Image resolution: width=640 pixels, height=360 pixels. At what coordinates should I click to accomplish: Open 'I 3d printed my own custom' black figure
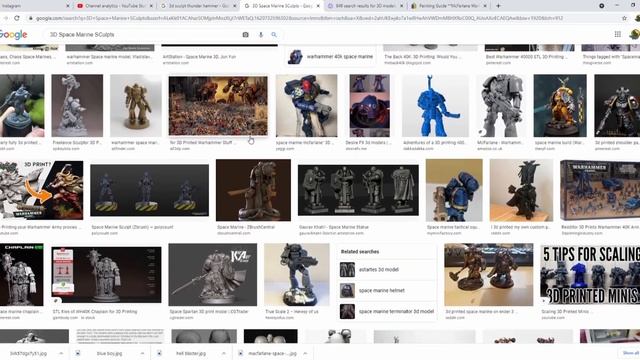(521, 190)
